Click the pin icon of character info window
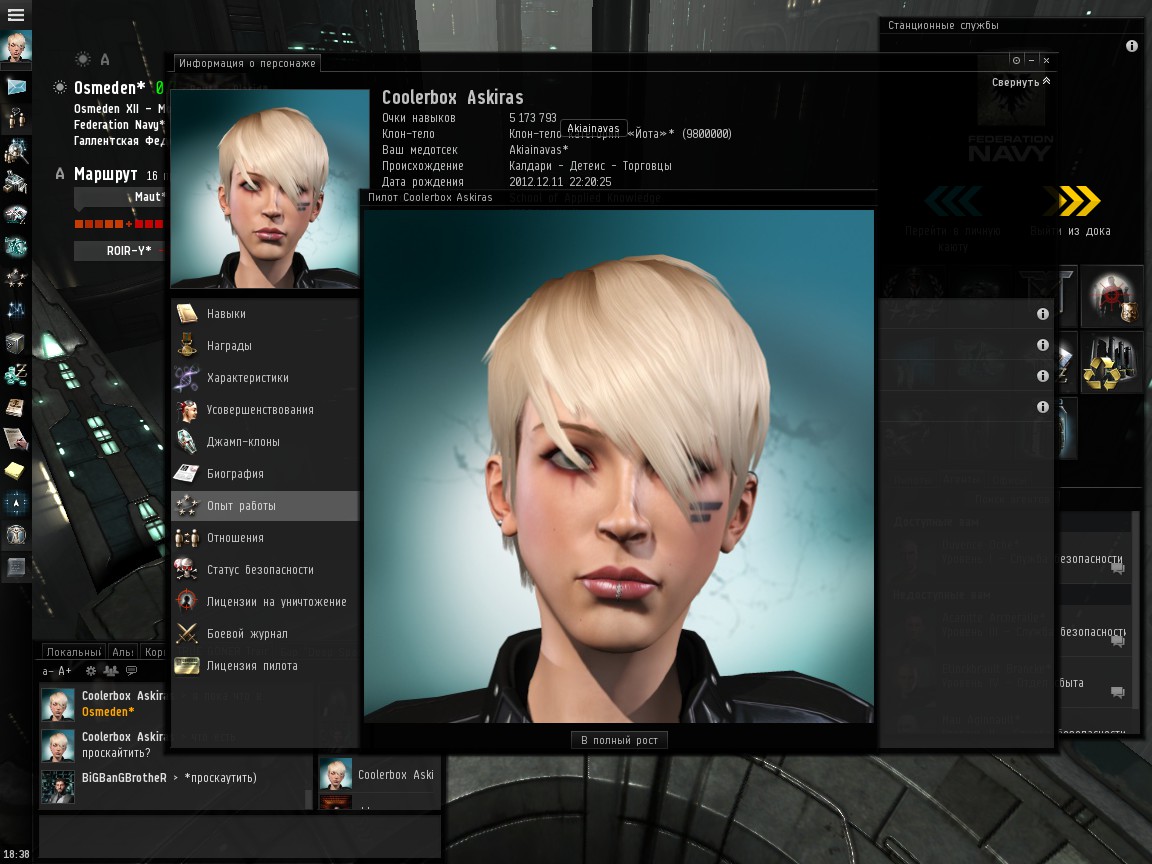1152x864 pixels. (1016, 60)
